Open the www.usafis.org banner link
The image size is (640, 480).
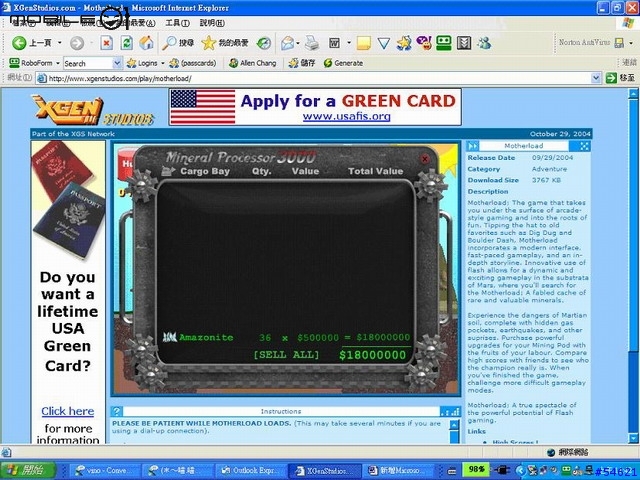[x=346, y=116]
